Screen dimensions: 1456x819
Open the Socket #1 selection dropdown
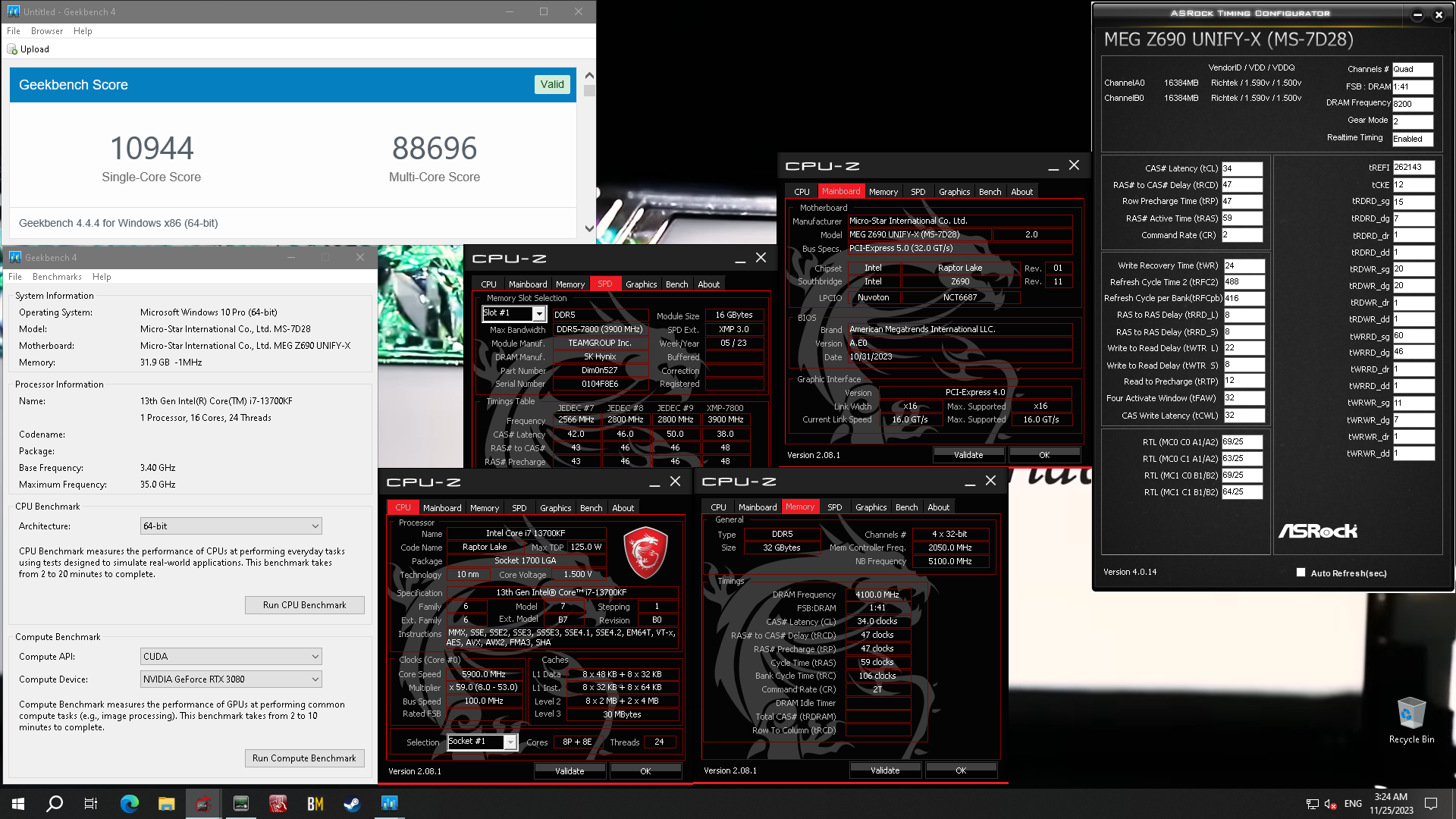pyautogui.click(x=510, y=742)
